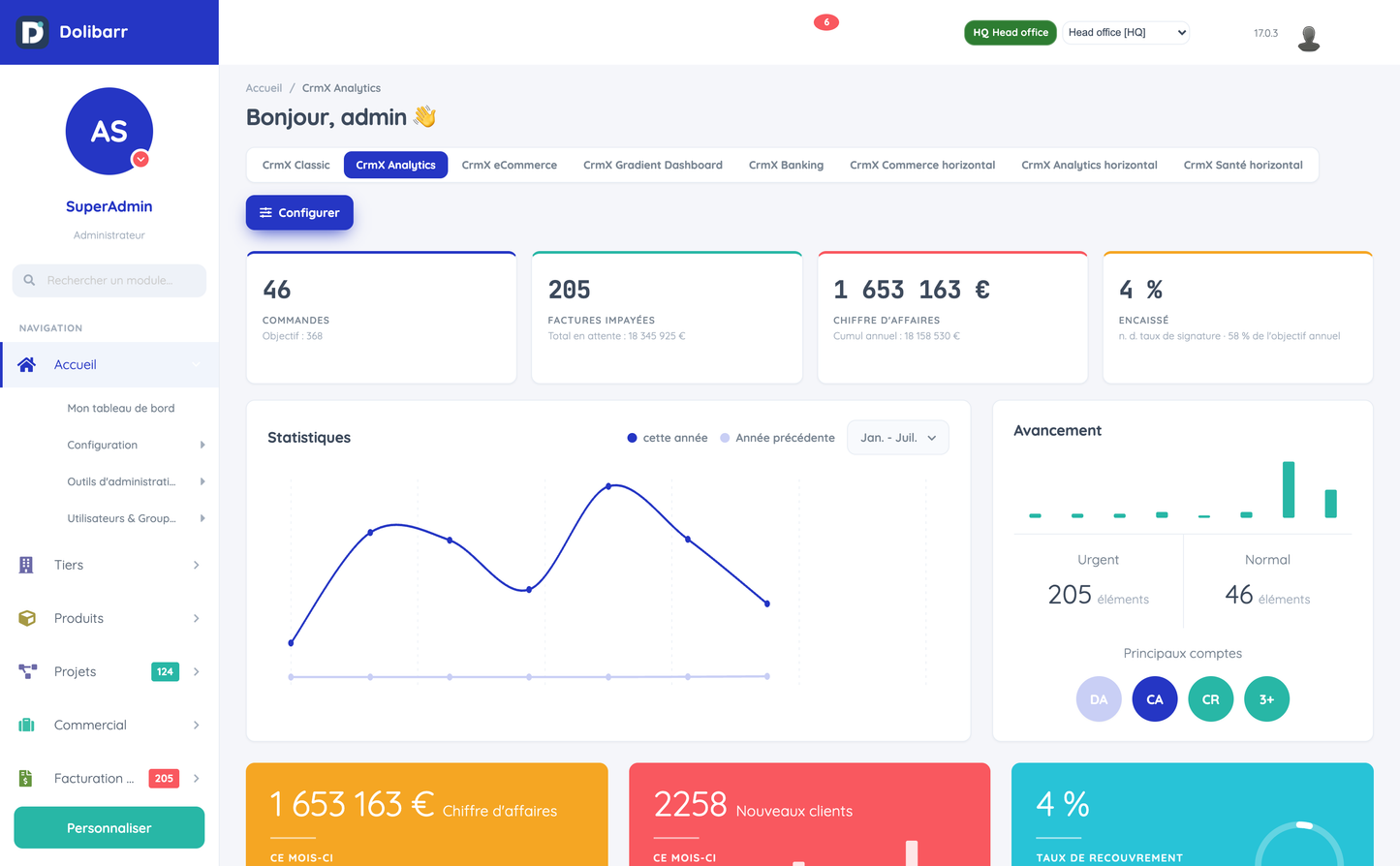The width and height of the screenshot is (1400, 866).
Task: Click the Taux de recouvrement circular gauge
Action: pyautogui.click(x=1300, y=845)
